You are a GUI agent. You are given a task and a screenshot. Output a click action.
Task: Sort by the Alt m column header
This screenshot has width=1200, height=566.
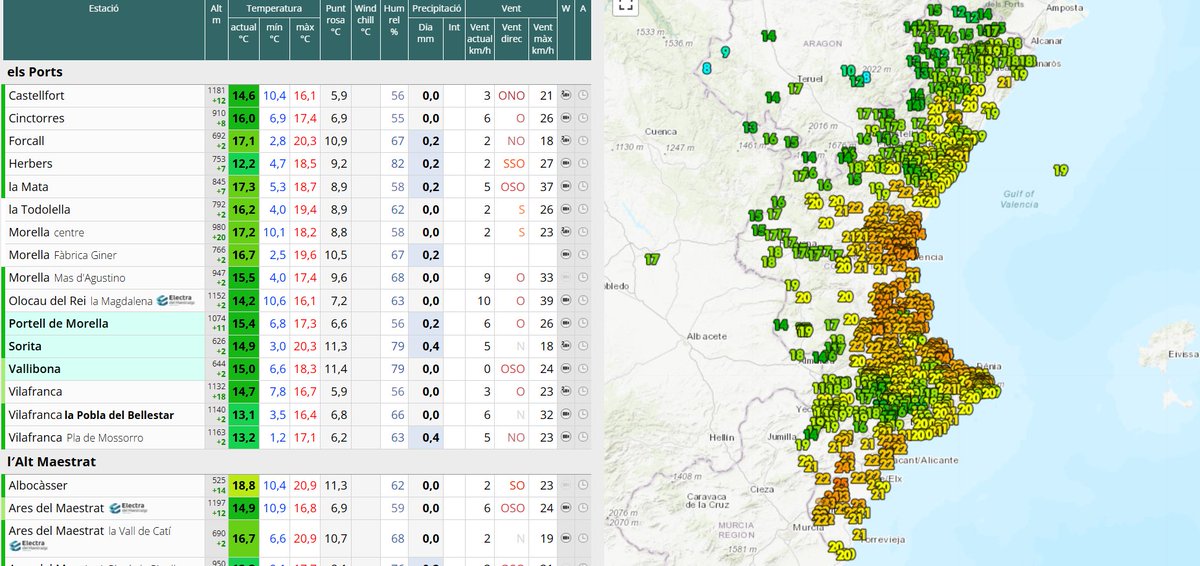pos(217,14)
